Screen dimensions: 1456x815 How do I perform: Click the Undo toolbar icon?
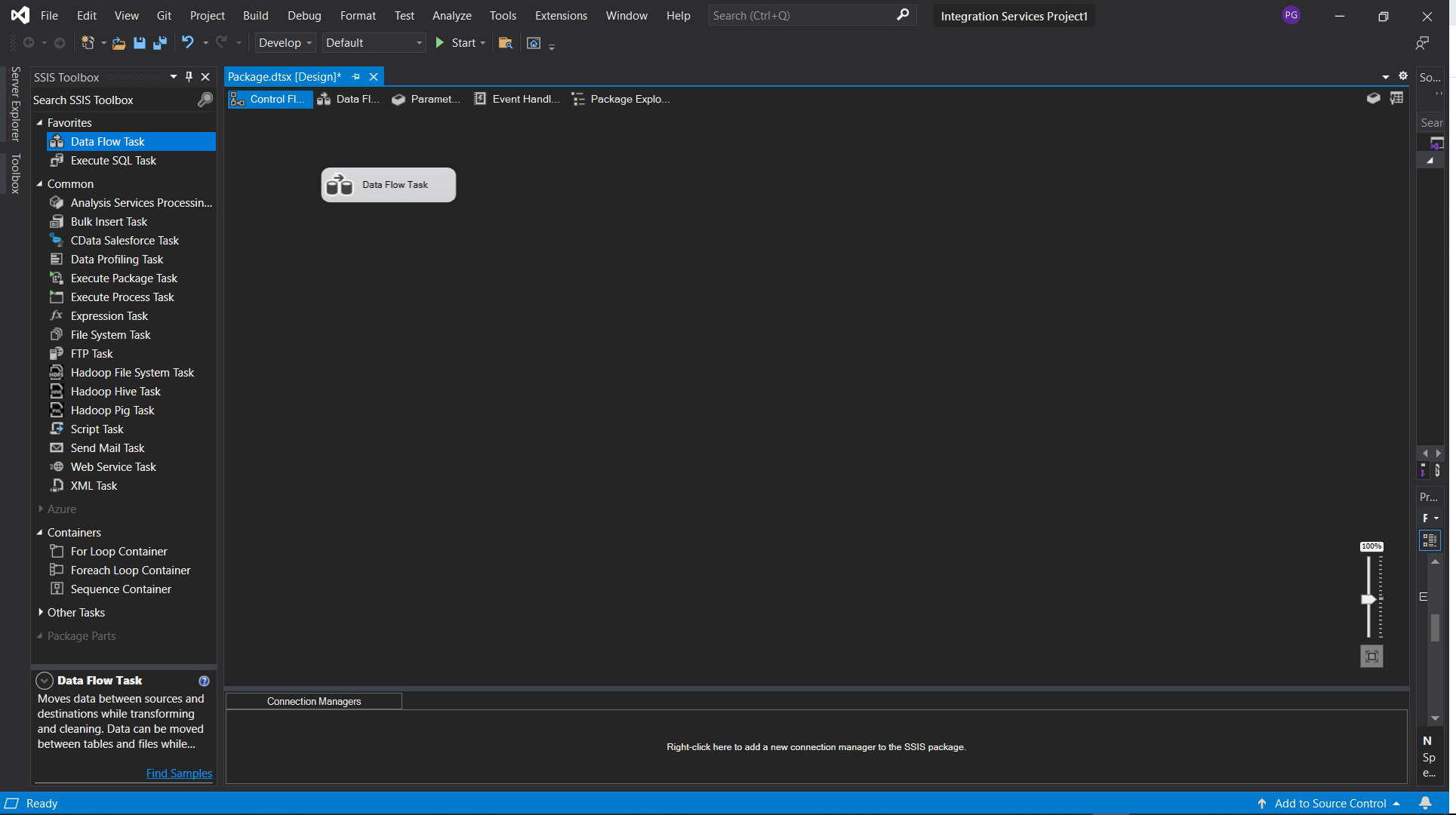(188, 43)
